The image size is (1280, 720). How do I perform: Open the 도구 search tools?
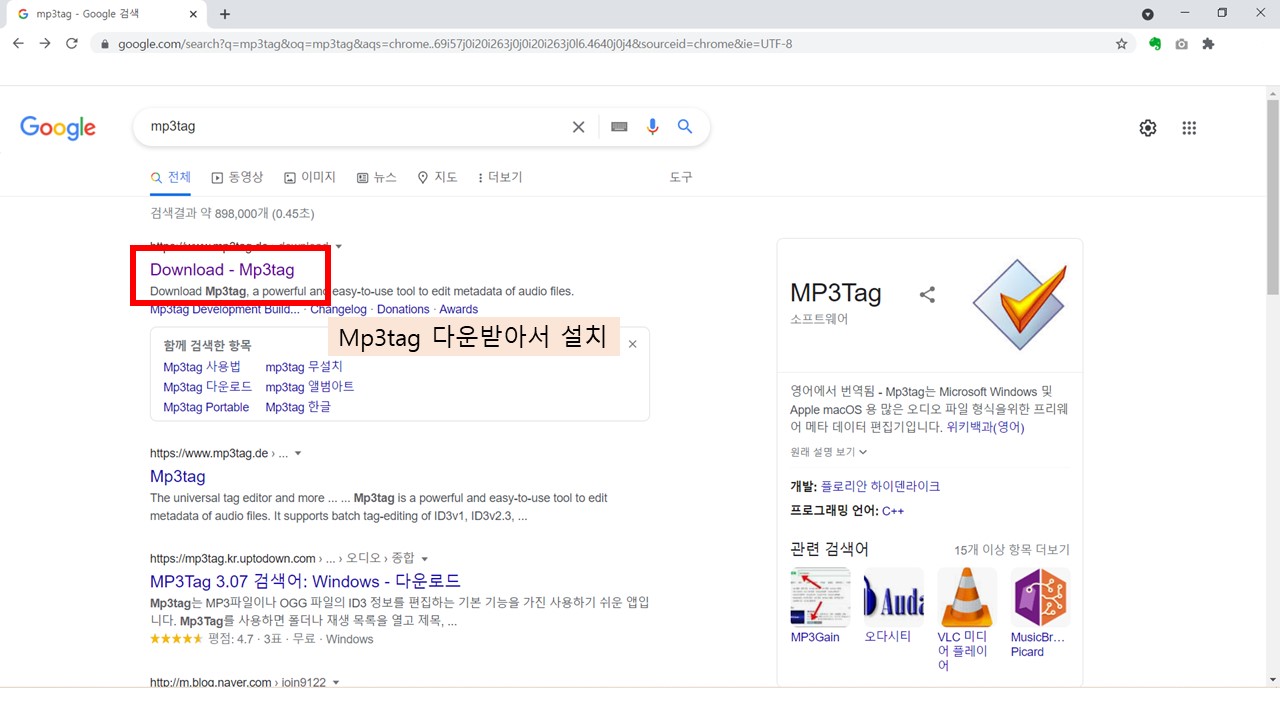(x=681, y=177)
